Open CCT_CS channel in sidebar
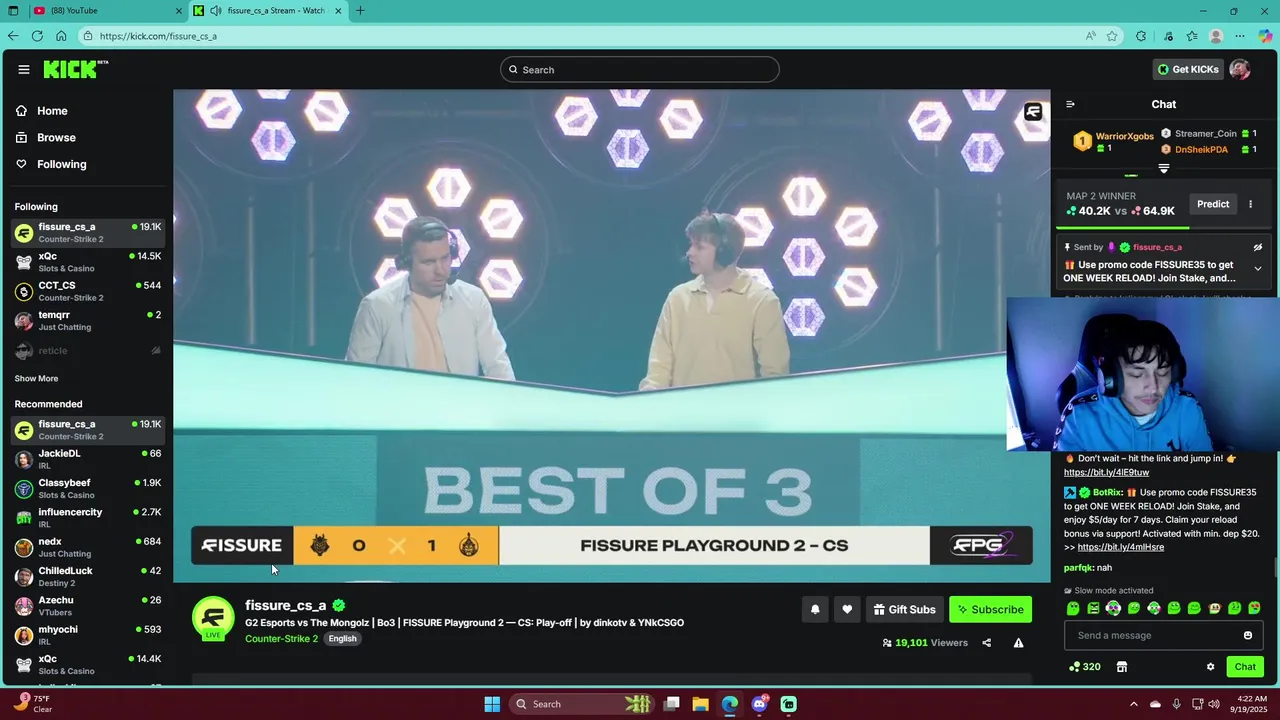Image resolution: width=1280 pixels, height=720 pixels. (88, 291)
